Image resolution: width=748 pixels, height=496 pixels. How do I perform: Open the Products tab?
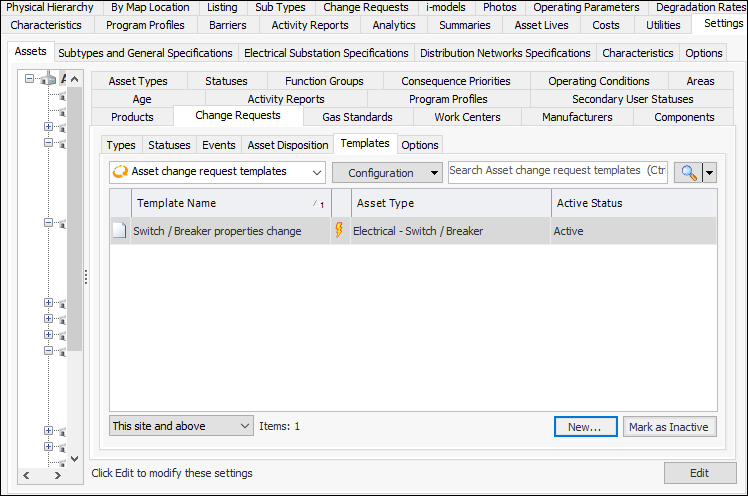tap(132, 117)
